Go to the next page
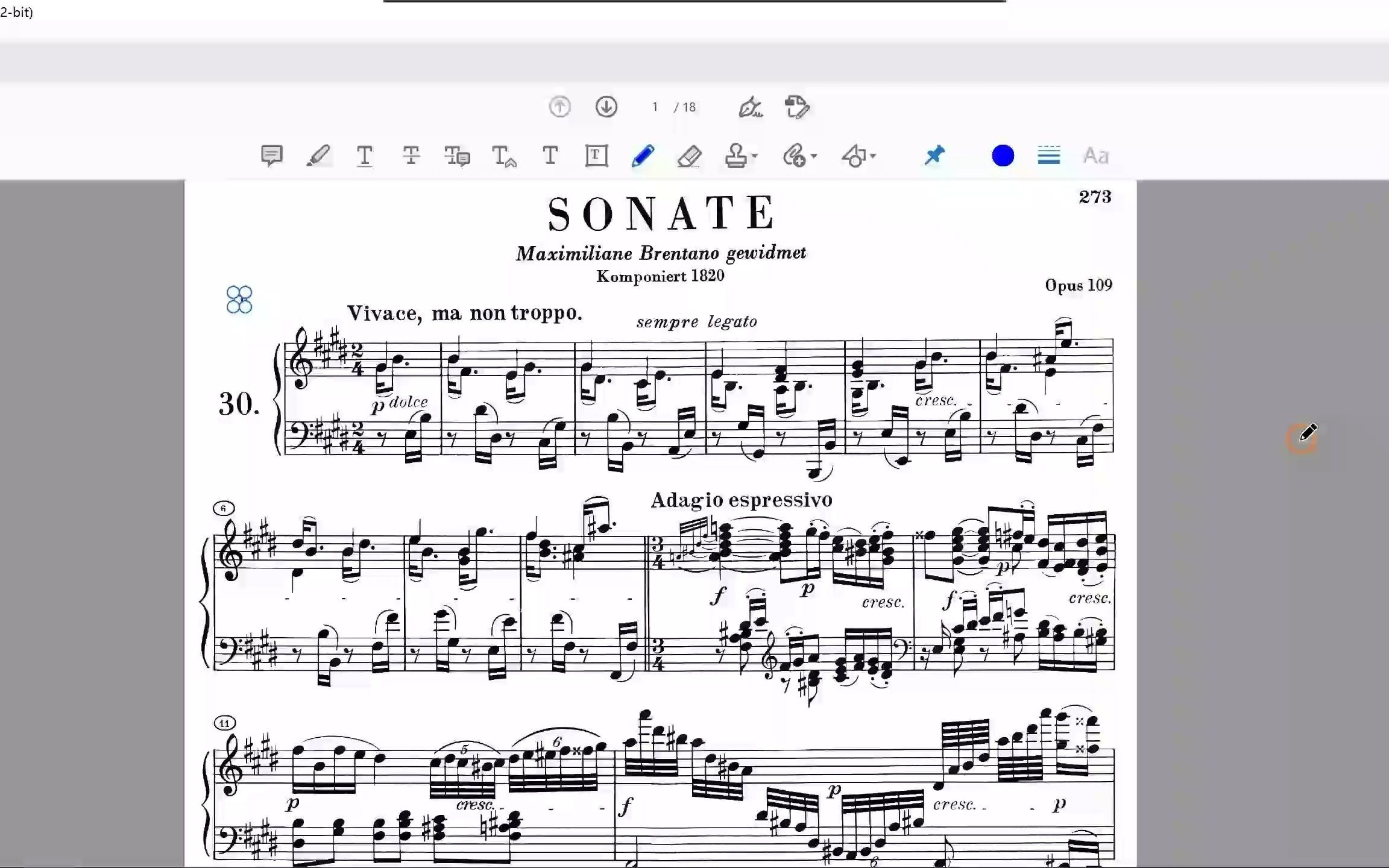Screen dimensions: 1389x868 (x=606, y=107)
